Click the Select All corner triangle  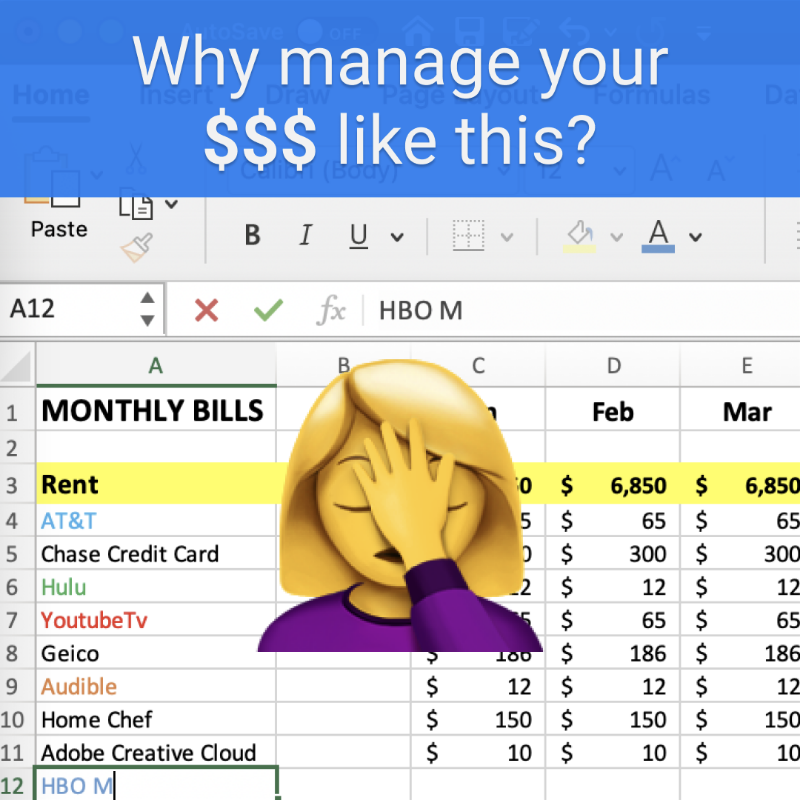[17, 366]
